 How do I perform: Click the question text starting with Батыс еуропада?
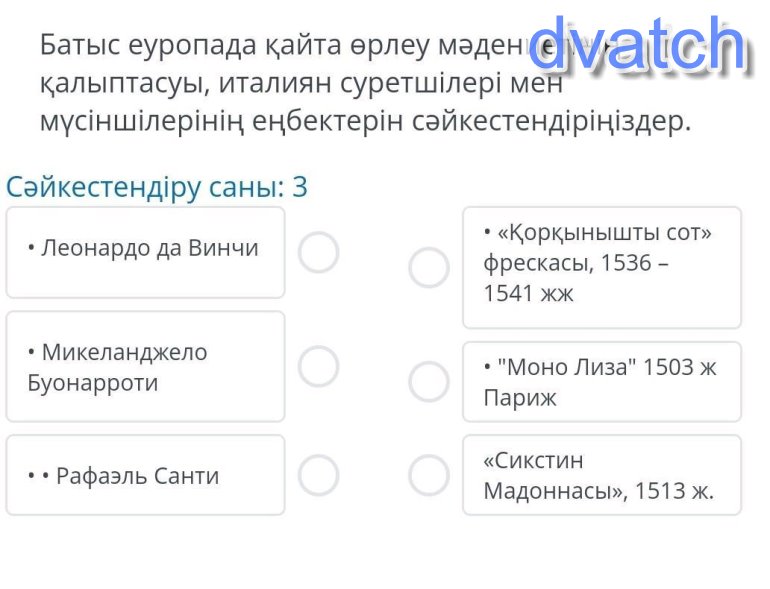click(x=366, y=83)
